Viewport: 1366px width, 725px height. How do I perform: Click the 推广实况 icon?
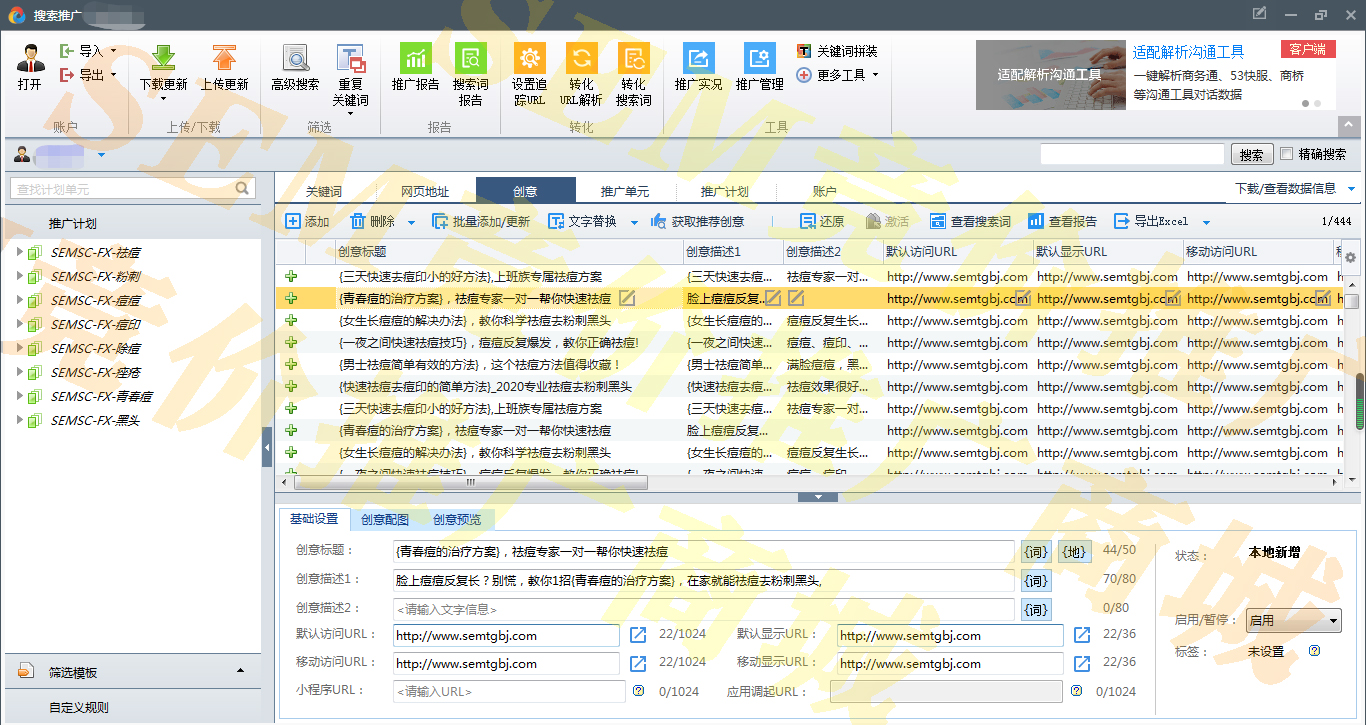pos(698,58)
